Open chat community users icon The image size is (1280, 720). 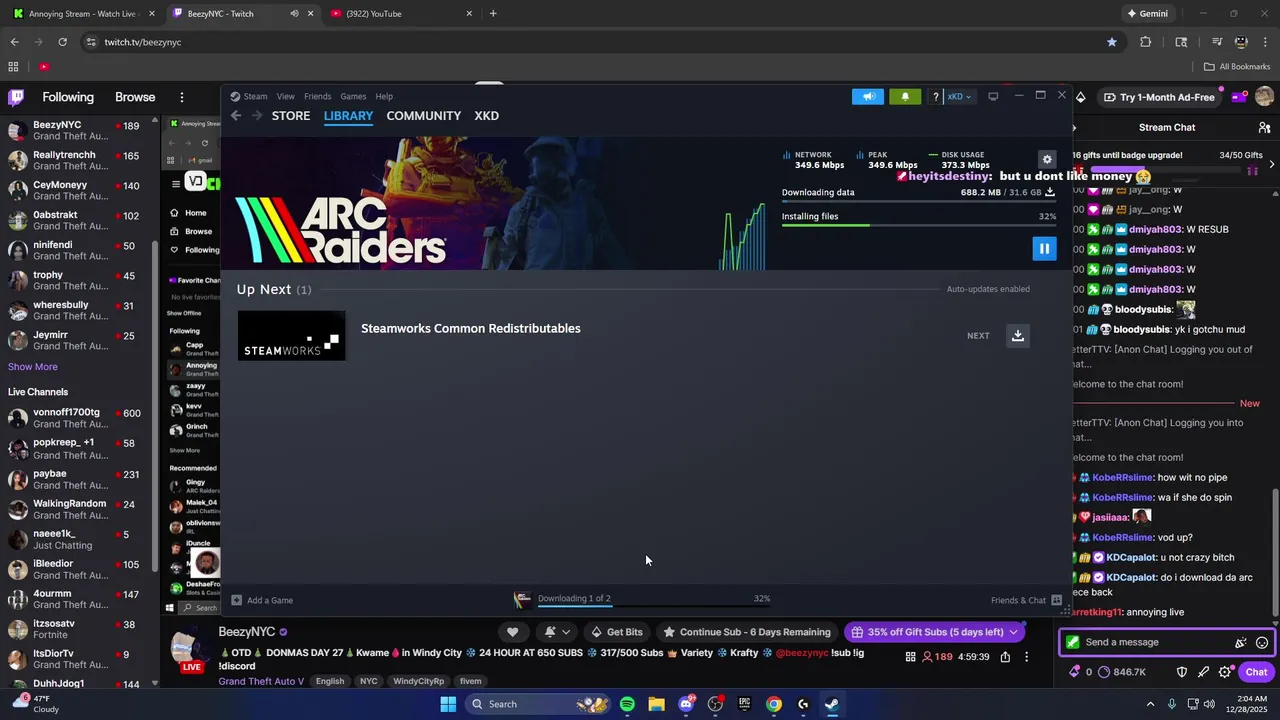click(x=1264, y=128)
